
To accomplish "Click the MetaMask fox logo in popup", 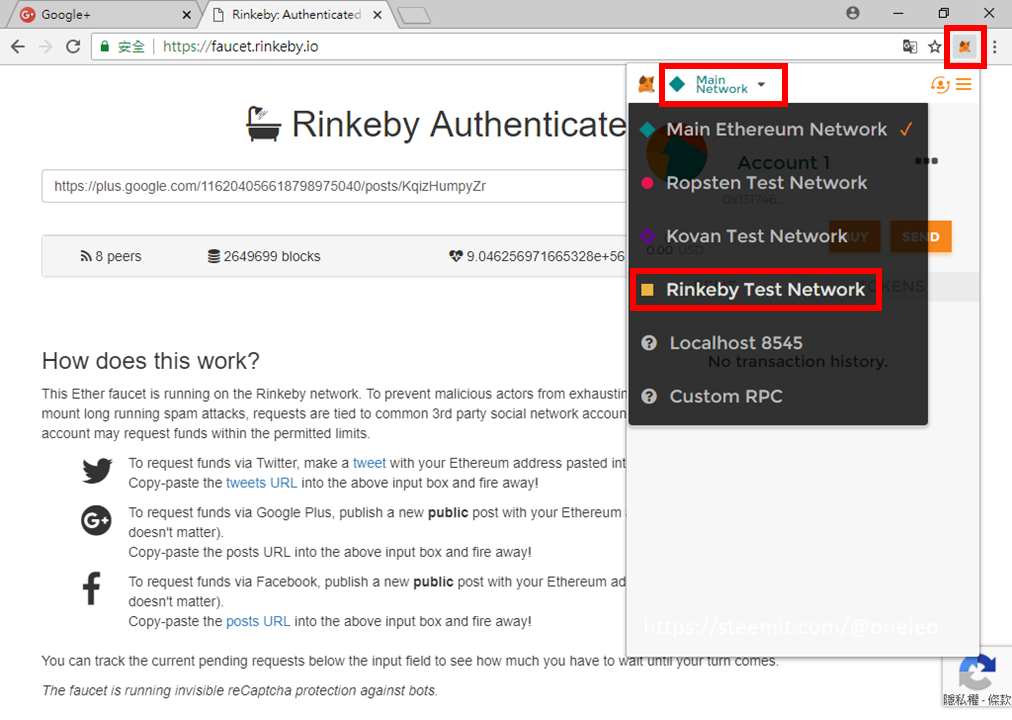I will 646,84.
